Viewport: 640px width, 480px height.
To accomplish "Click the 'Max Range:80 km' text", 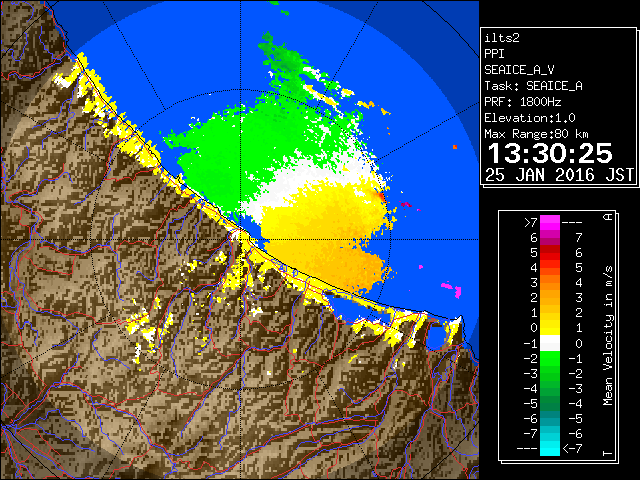I will coord(536,134).
